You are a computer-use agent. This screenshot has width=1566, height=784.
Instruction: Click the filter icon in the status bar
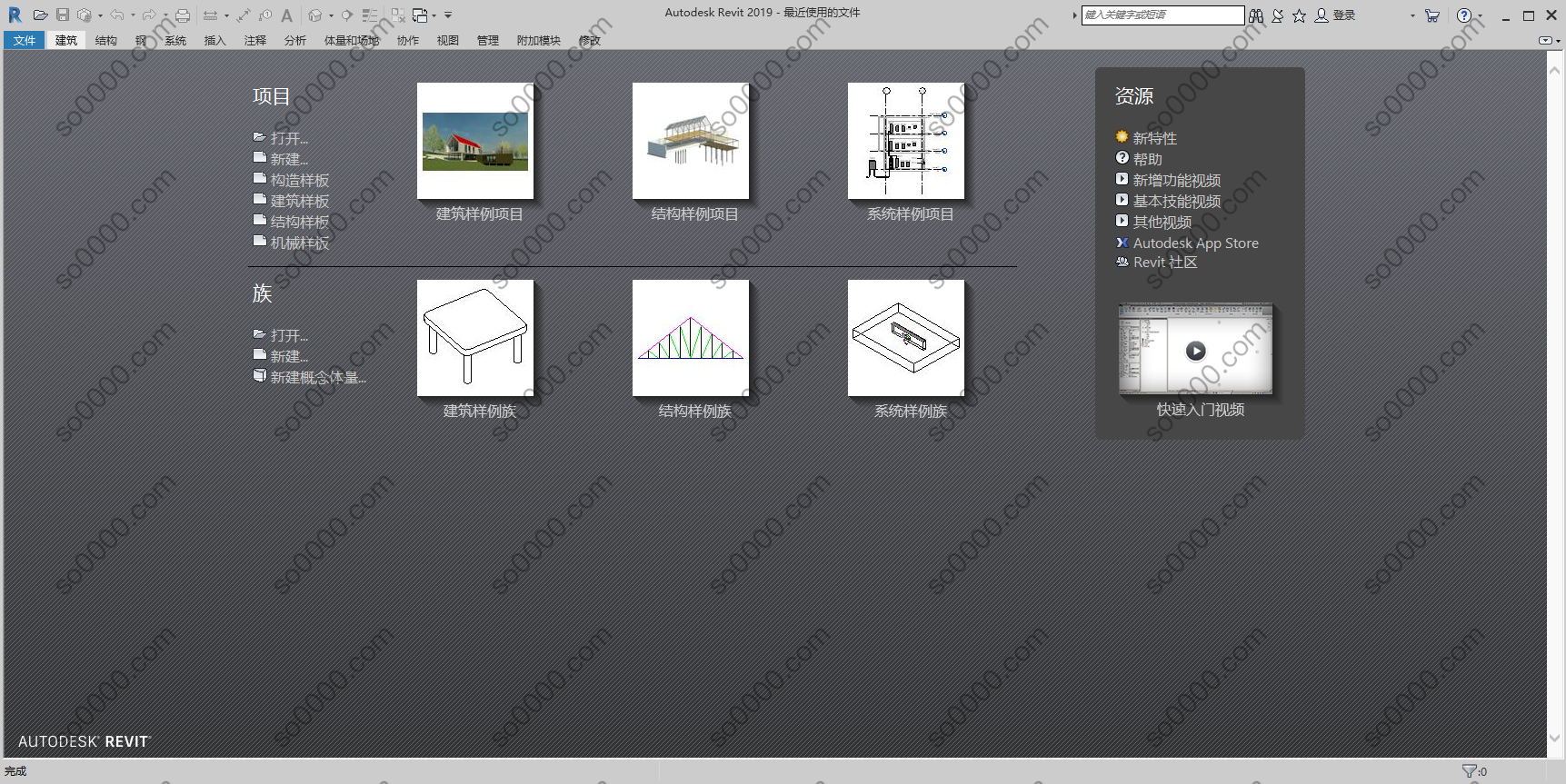[1470, 771]
